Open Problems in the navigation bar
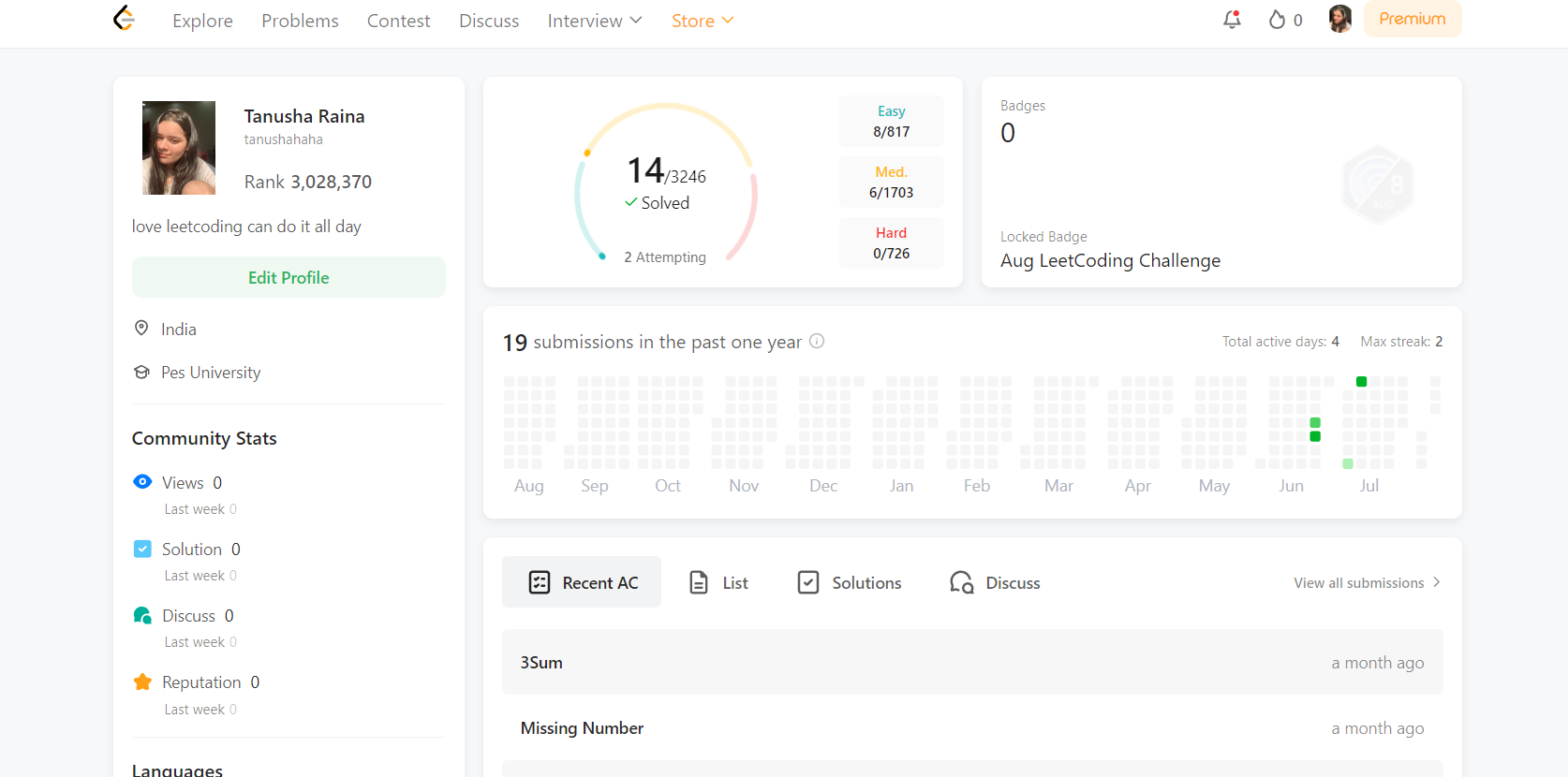Screen dimensions: 1568x777 300,21
